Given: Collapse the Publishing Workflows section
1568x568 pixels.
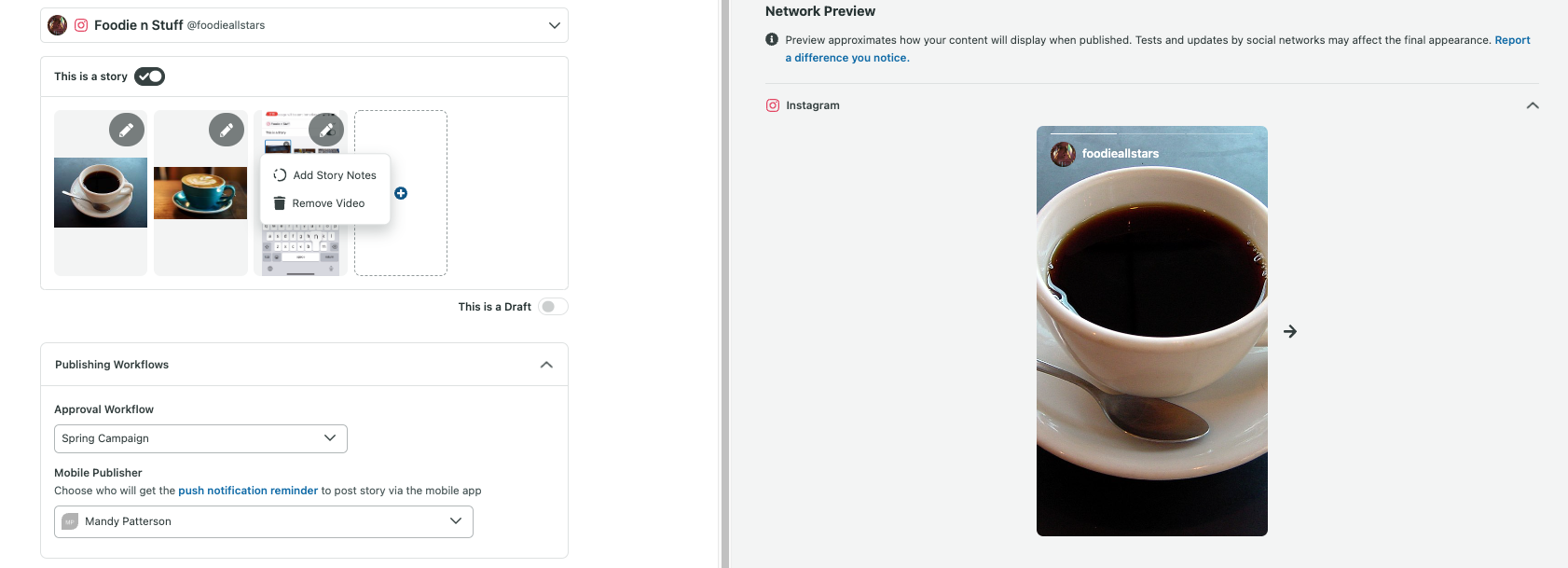Looking at the screenshot, I should [546, 365].
